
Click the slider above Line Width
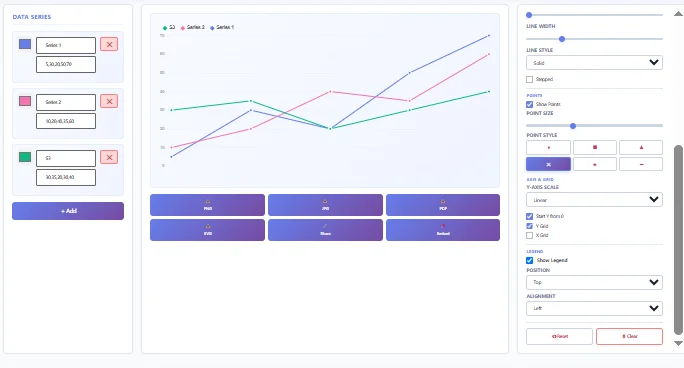click(x=595, y=15)
